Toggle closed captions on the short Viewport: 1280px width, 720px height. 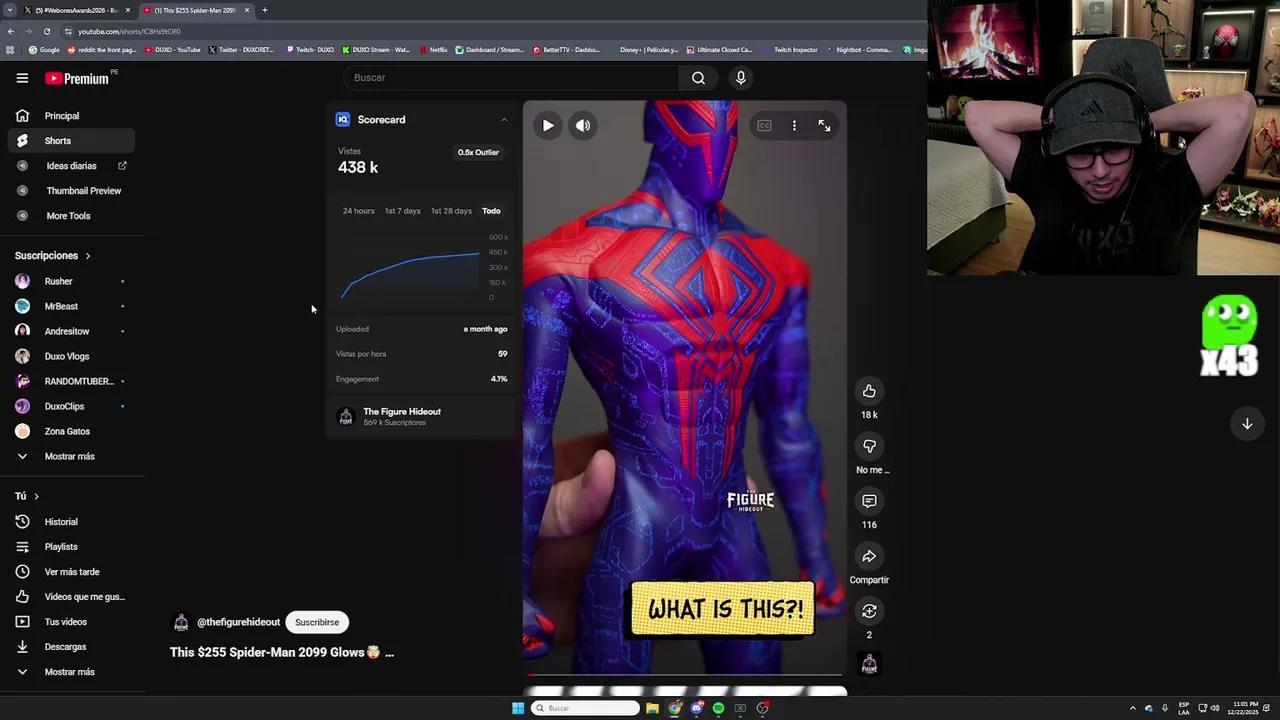tap(764, 126)
